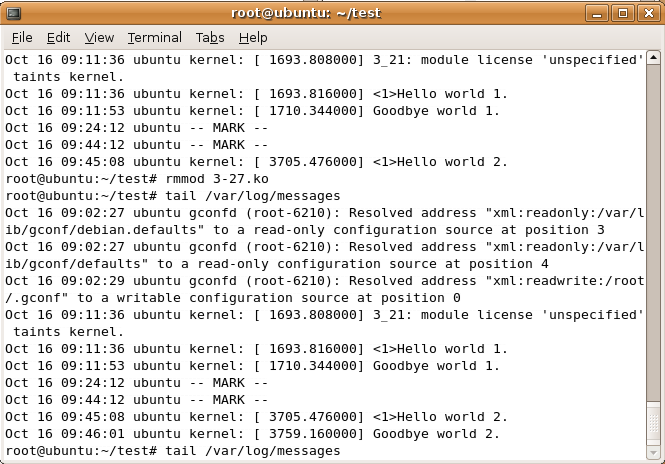Click the 'rmmod 3-27.ko' command line
This screenshot has width=665, height=464.
(137, 179)
